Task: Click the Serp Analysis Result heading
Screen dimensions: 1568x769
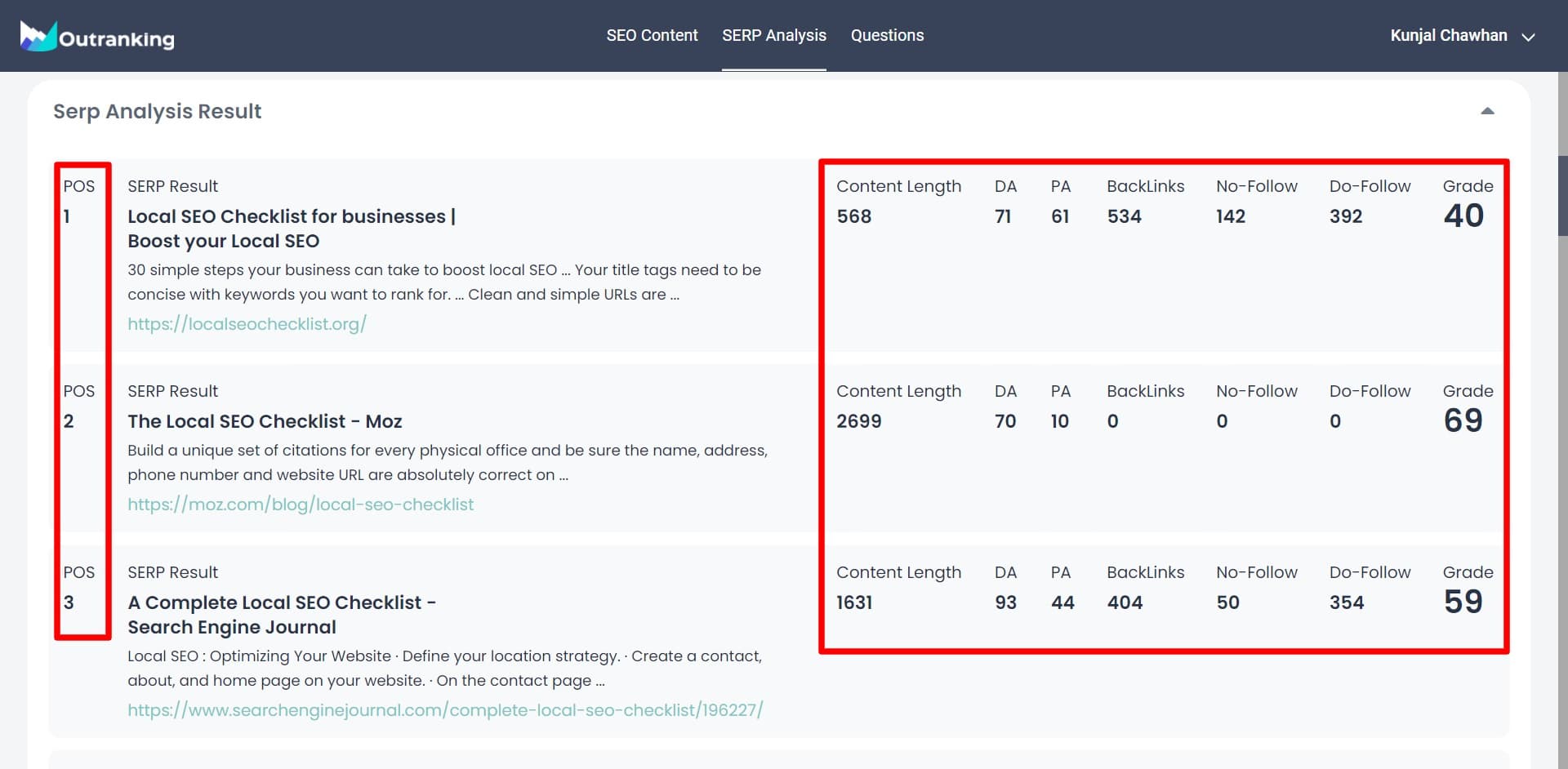Action: [x=157, y=111]
